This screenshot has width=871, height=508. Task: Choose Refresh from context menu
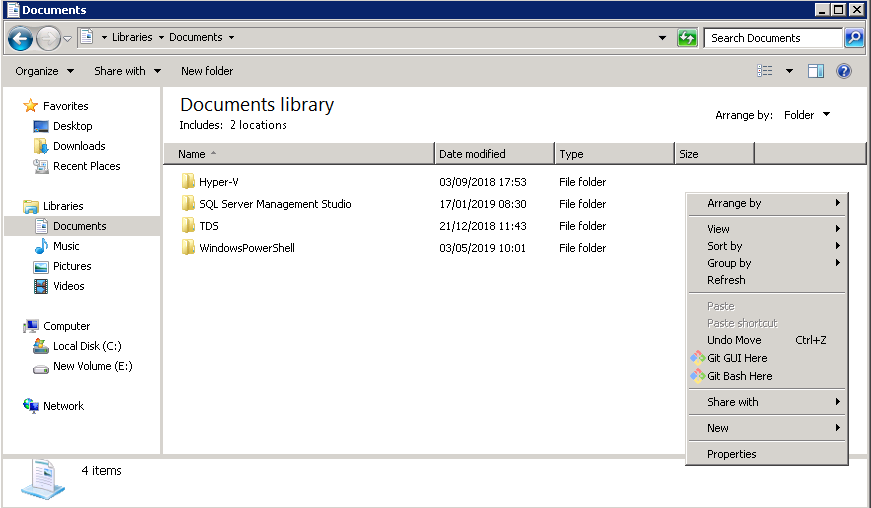pyautogui.click(x=767, y=280)
